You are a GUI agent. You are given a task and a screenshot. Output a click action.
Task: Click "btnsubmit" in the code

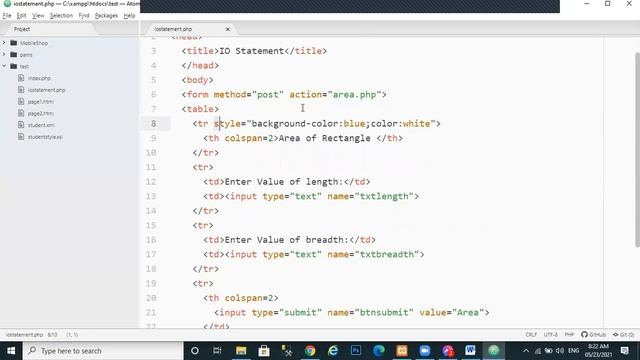click(x=384, y=313)
